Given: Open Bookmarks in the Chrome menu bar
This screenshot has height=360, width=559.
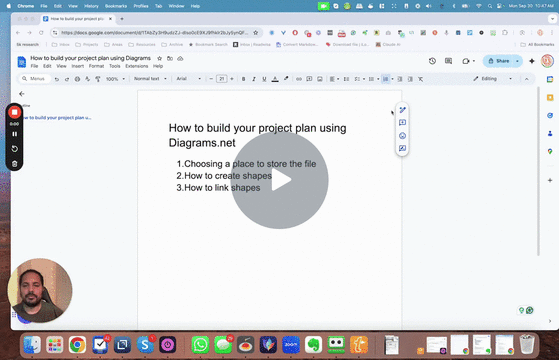Looking at the screenshot, I should click(x=116, y=6).
